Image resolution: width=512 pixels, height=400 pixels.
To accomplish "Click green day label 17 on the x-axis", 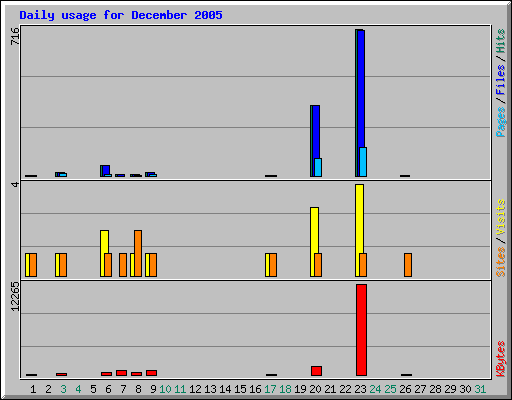I will [x=270, y=389].
